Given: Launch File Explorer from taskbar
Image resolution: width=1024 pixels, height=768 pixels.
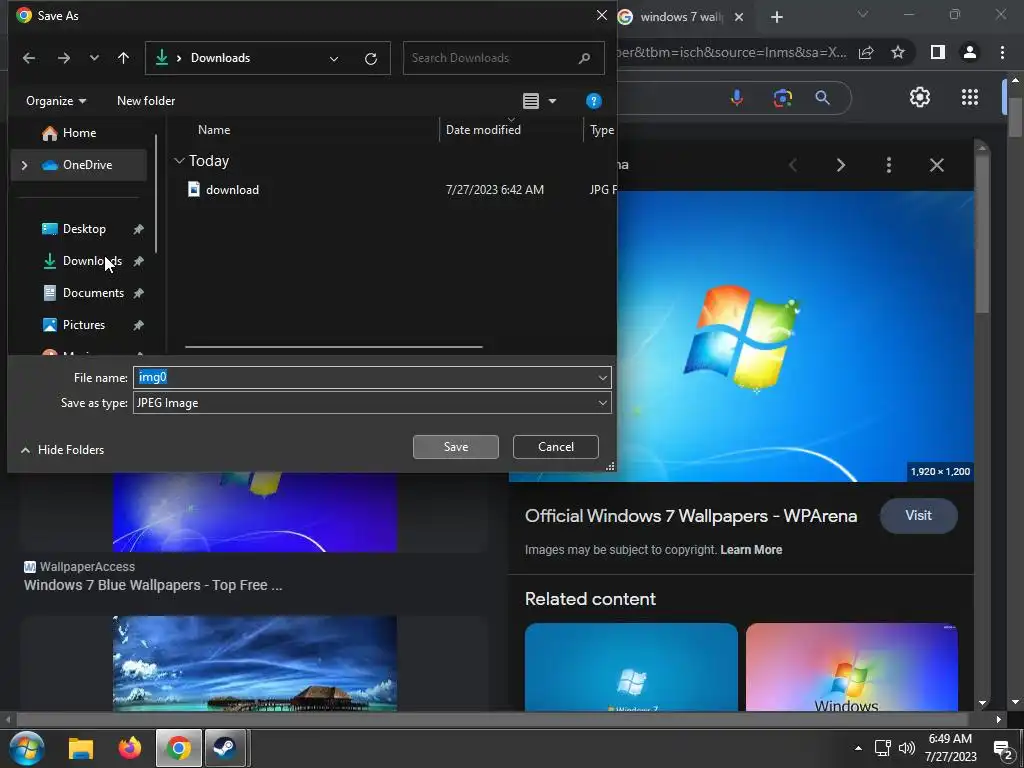Looking at the screenshot, I should [81, 748].
